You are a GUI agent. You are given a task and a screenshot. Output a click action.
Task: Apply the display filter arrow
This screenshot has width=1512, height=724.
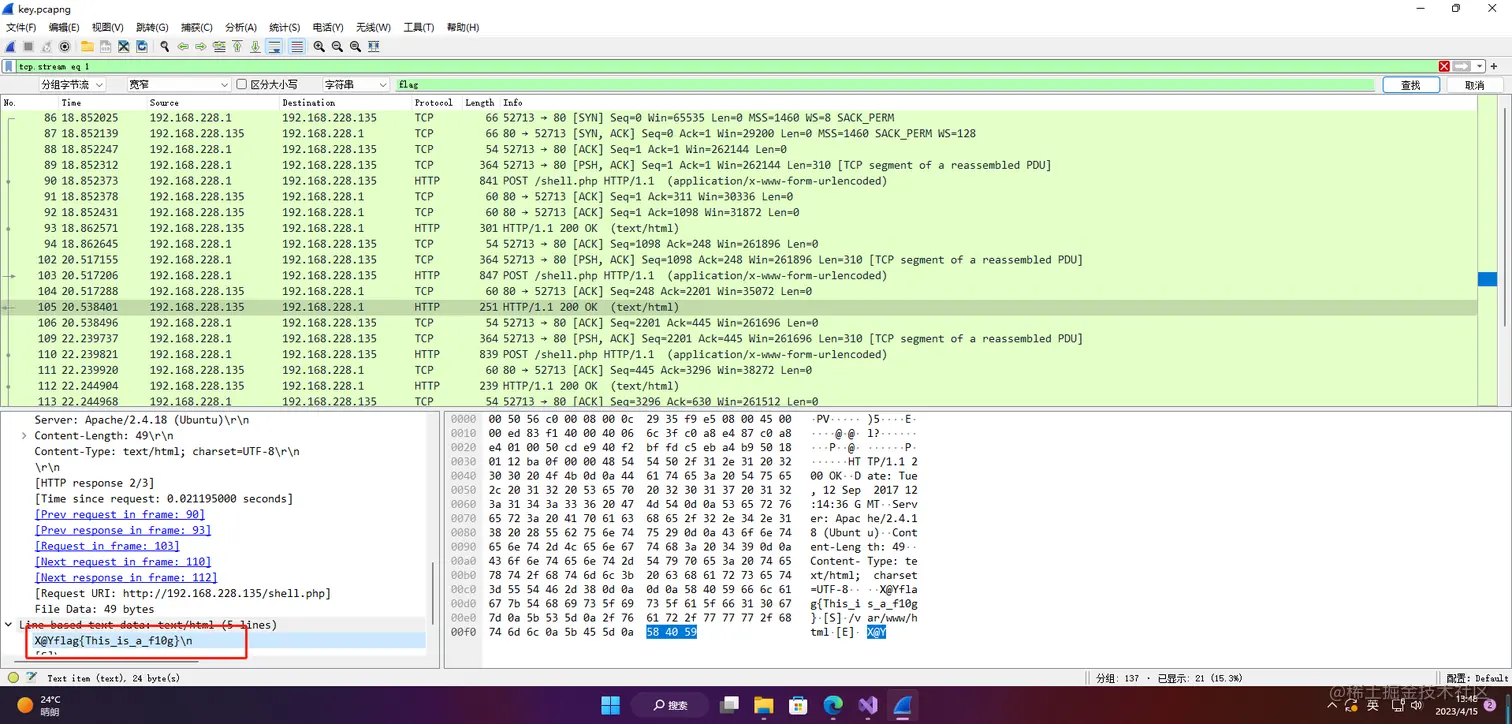coord(1461,66)
